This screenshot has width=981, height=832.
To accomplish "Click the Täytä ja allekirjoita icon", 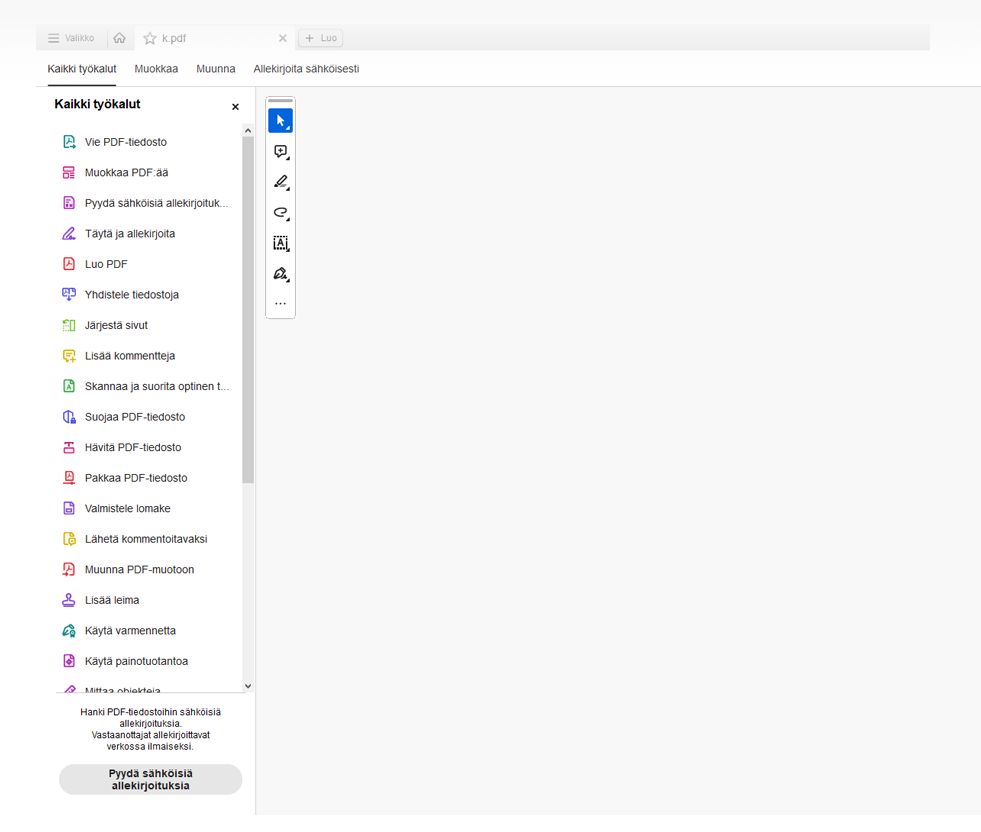I will pos(69,233).
